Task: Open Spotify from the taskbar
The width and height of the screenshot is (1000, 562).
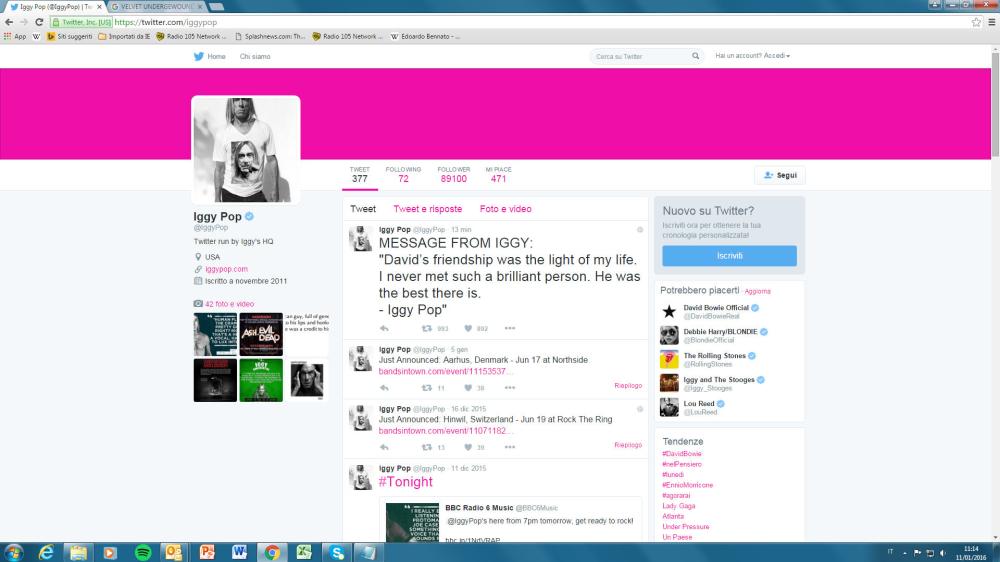Action: point(143,552)
